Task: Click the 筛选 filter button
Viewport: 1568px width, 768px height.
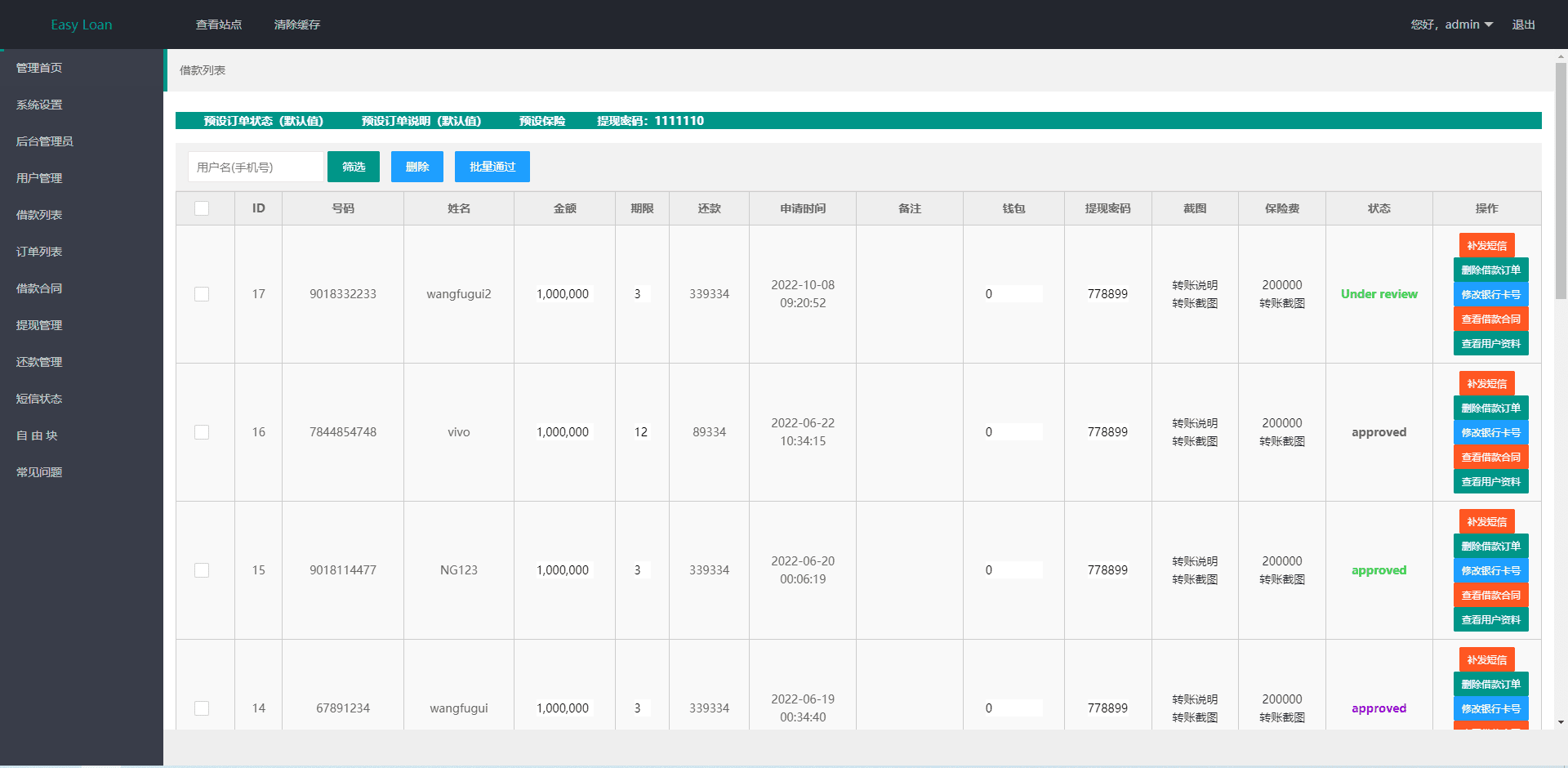Action: point(354,167)
